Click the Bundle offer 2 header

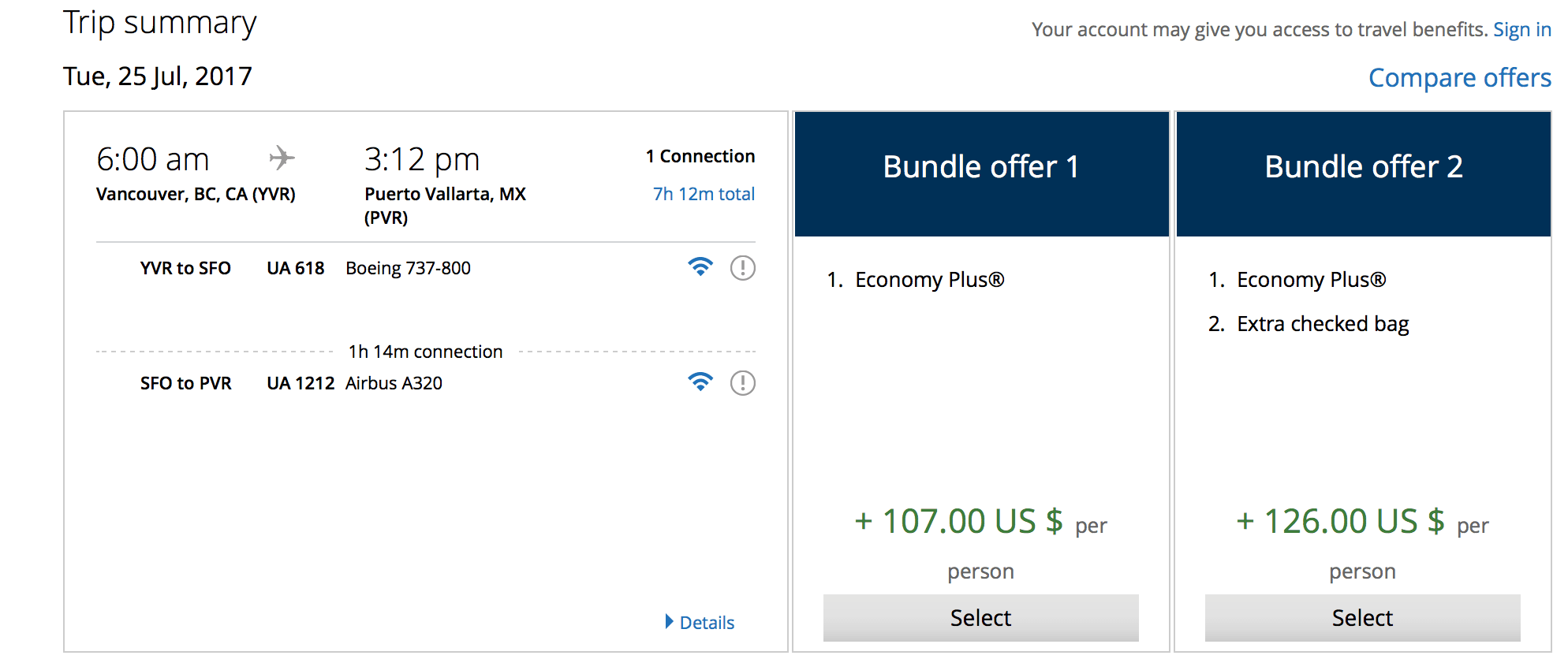point(1363,167)
